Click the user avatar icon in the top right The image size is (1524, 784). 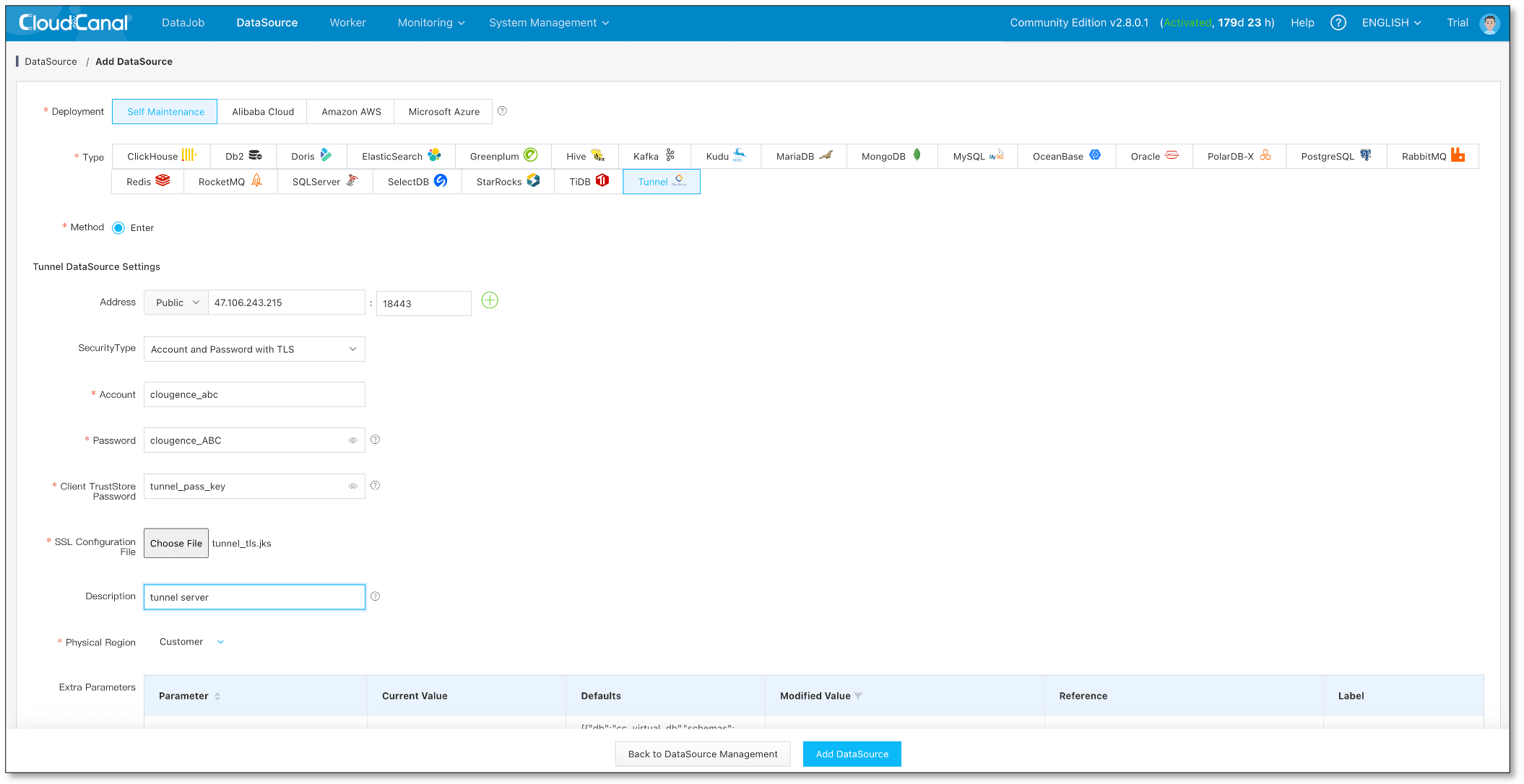point(1489,23)
